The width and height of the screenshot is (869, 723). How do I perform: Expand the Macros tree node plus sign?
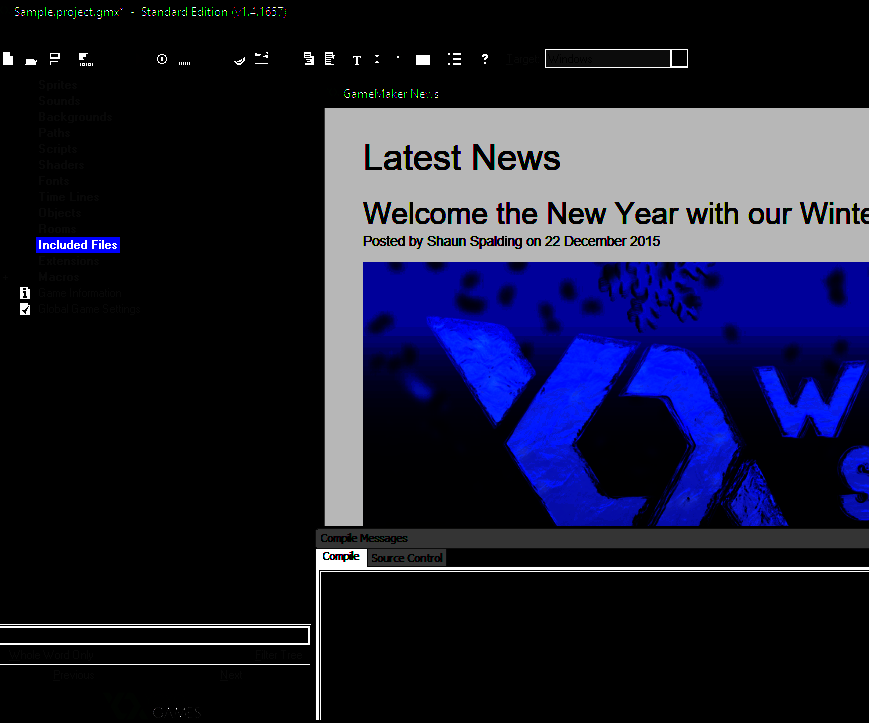click(6, 277)
